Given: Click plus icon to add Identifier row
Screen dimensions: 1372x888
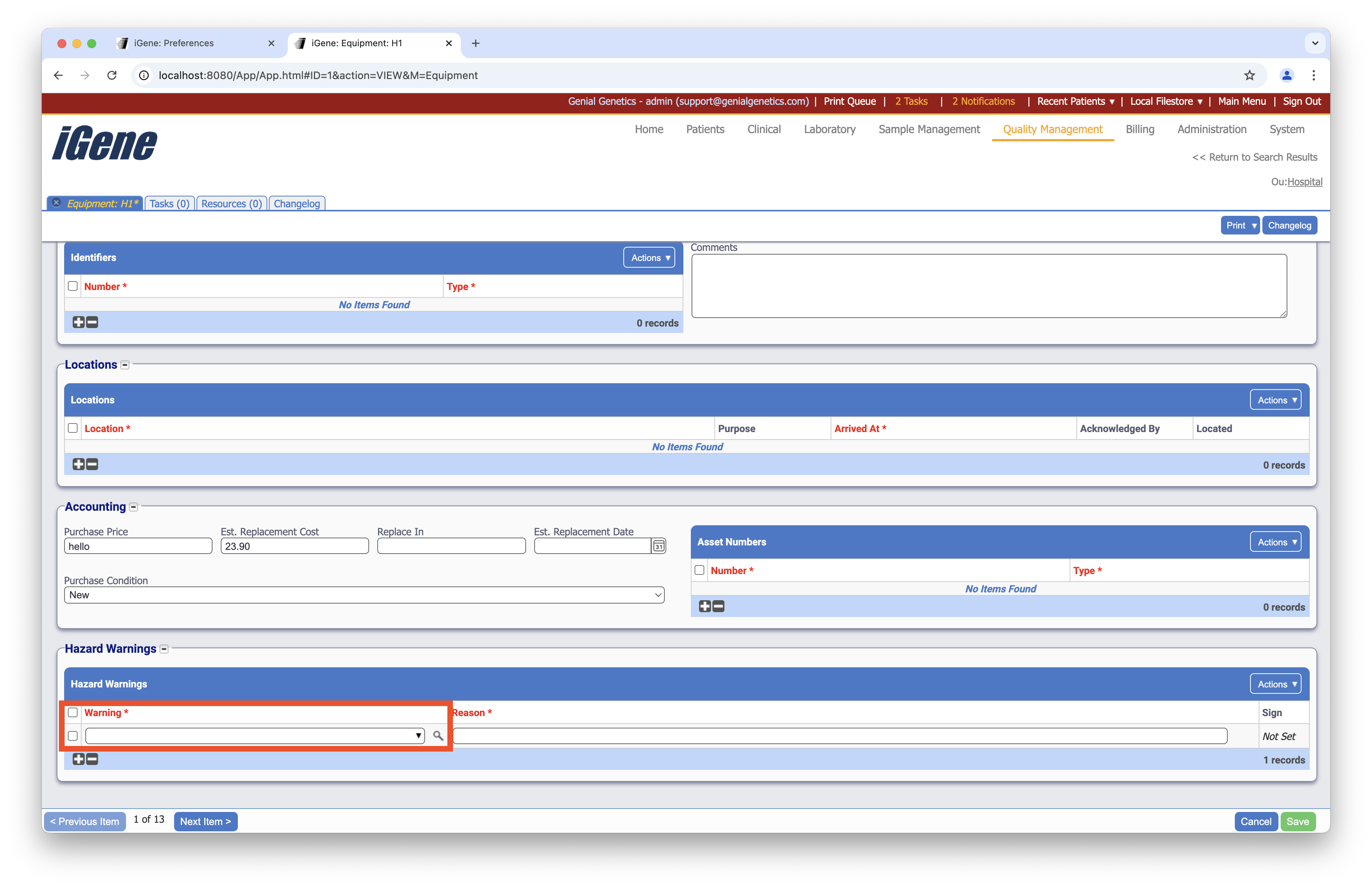Looking at the screenshot, I should 78,323.
